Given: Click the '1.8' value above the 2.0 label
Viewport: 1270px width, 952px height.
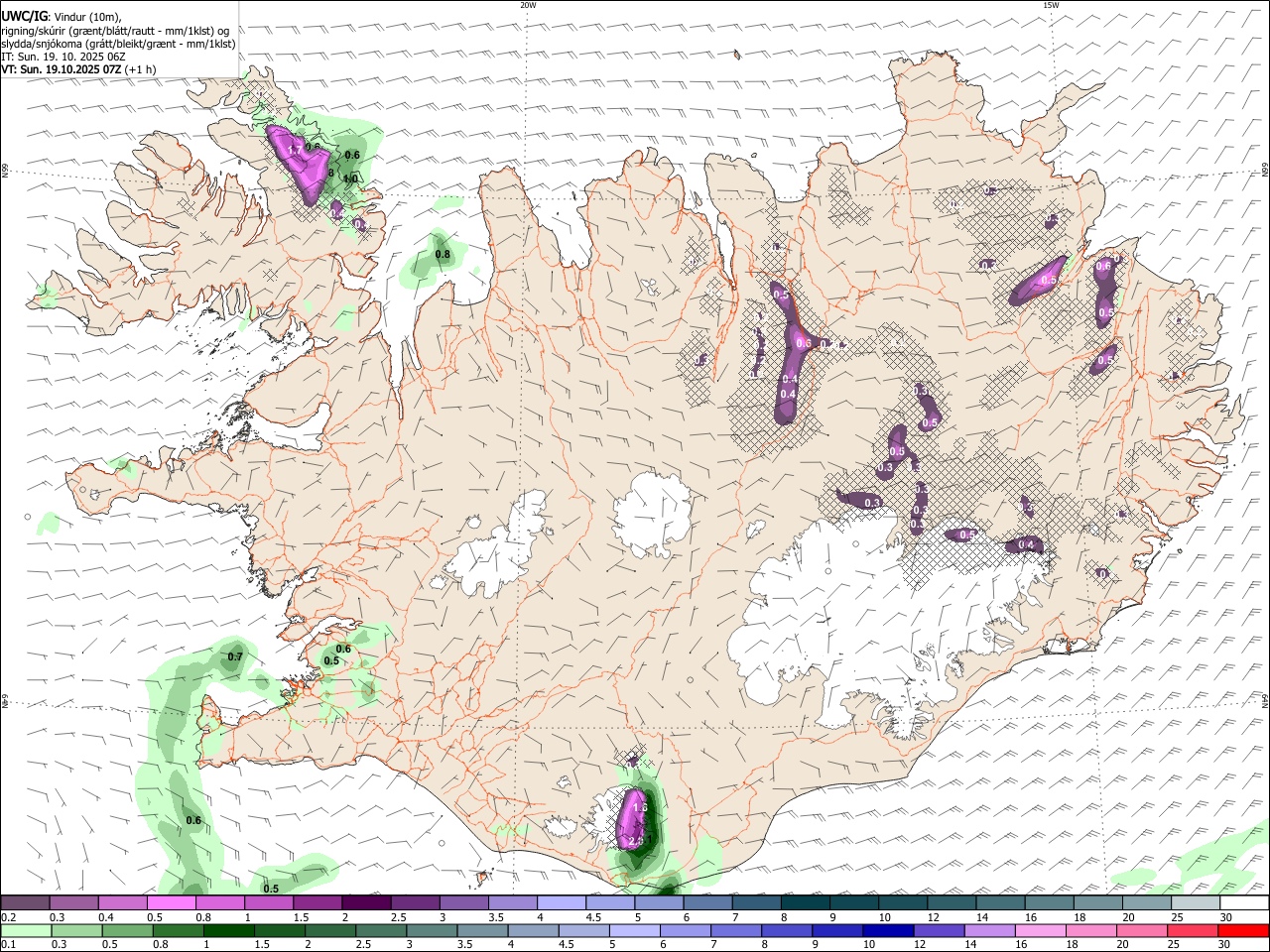Looking at the screenshot, I should tap(639, 808).
